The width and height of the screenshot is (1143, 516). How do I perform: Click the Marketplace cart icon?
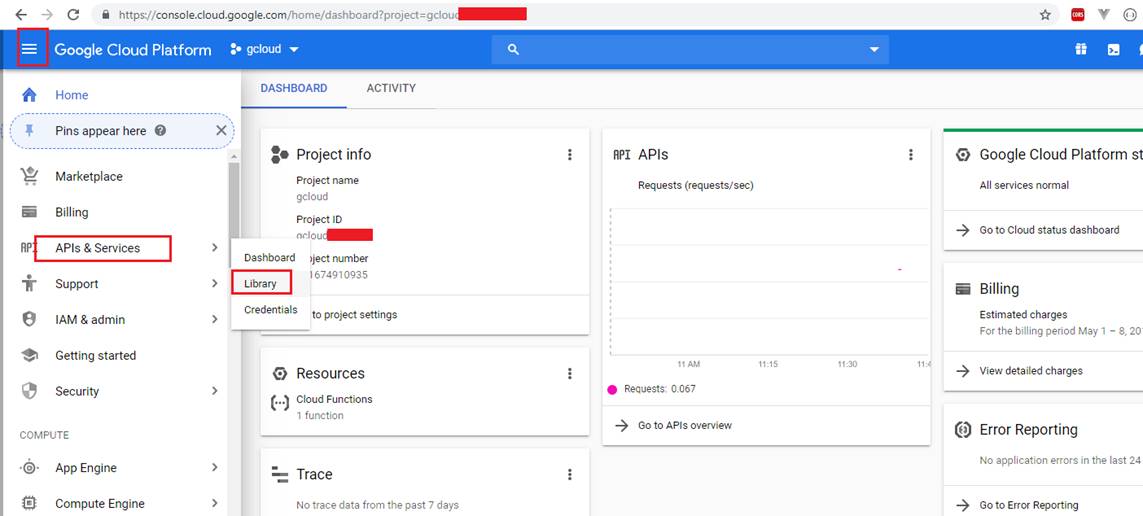[29, 176]
